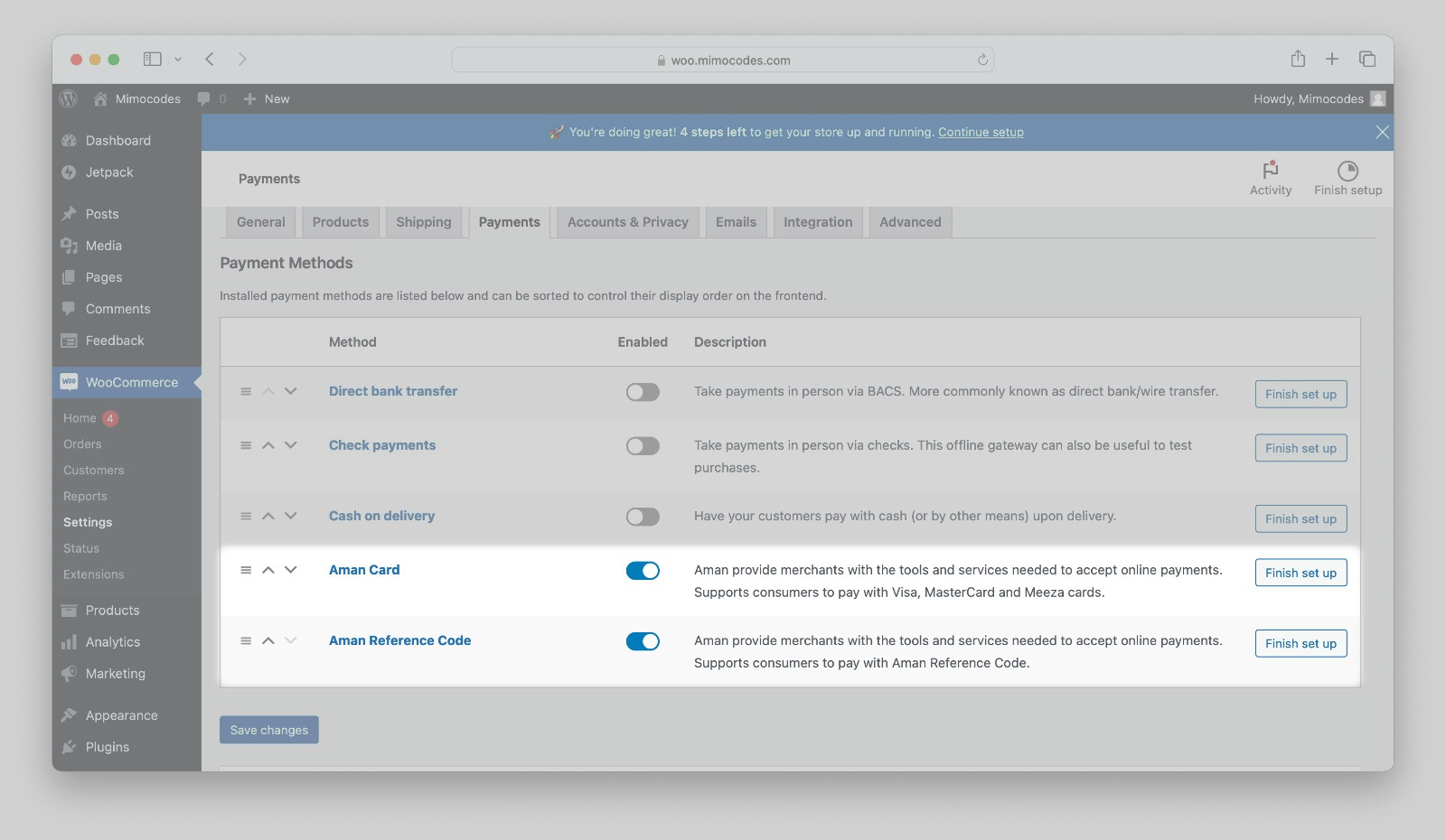The image size is (1446, 840).
Task: Move Aman Card down with the chevron
Action: (290, 570)
